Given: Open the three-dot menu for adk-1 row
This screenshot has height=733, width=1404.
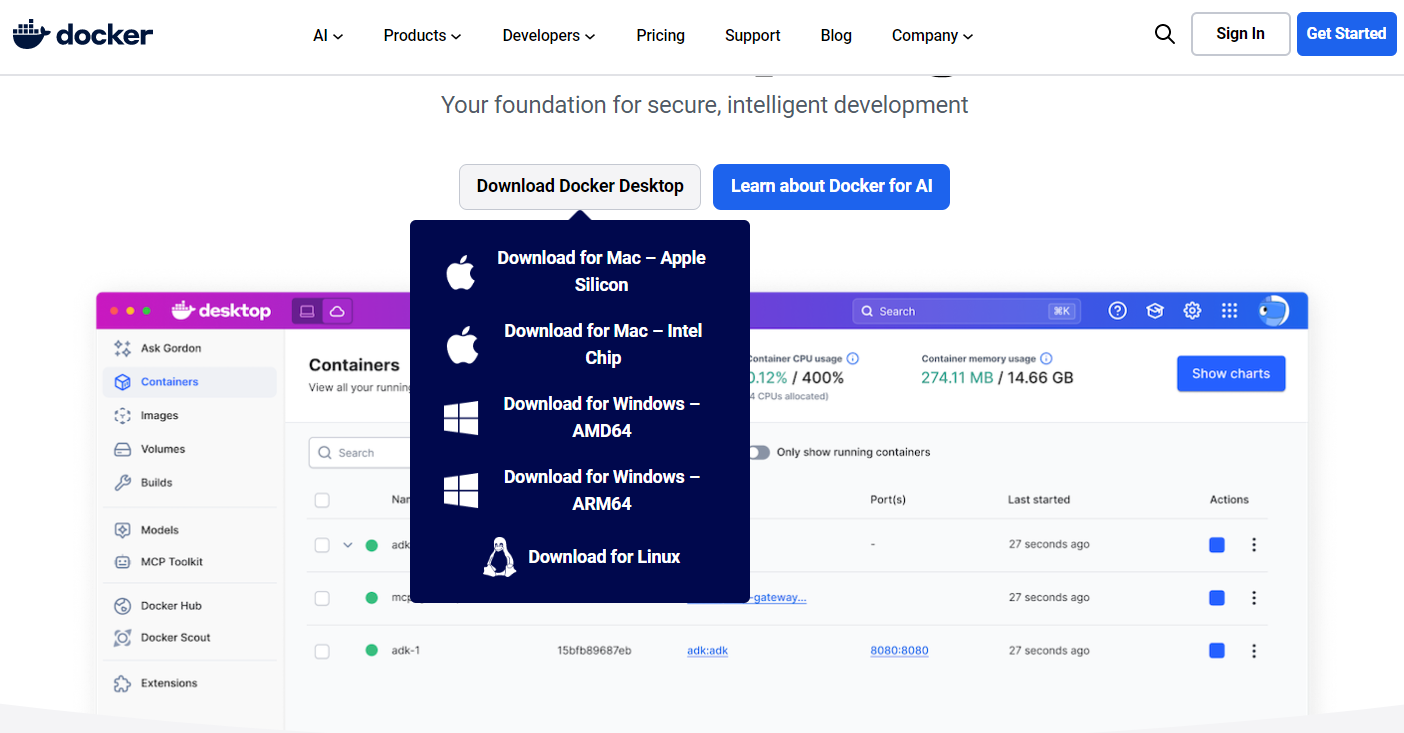Looking at the screenshot, I should (1254, 651).
